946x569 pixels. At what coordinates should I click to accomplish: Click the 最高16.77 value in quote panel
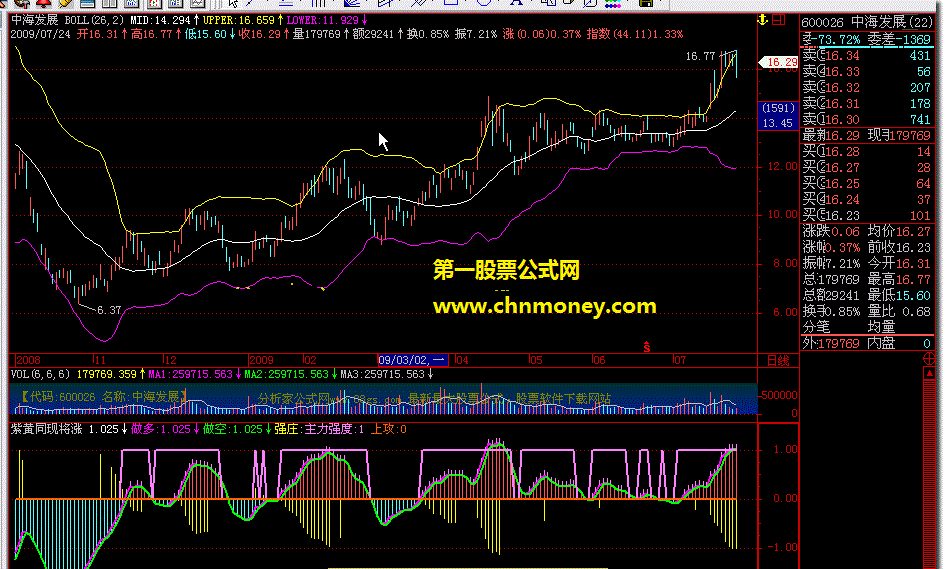click(x=899, y=279)
